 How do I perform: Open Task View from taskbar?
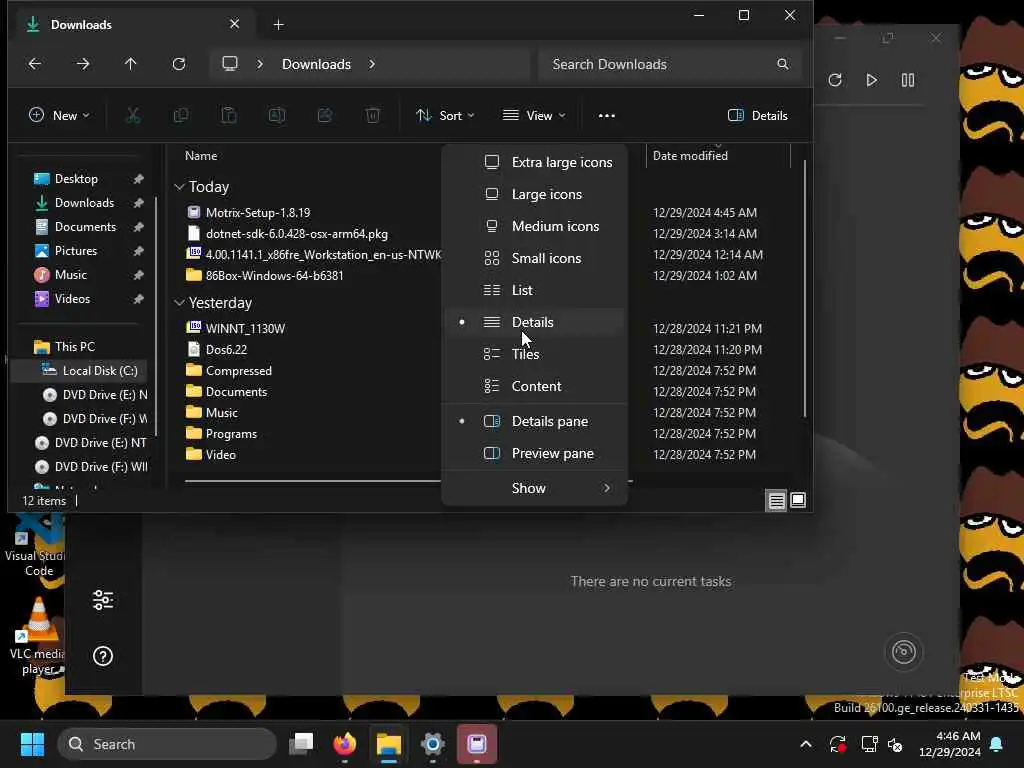coord(301,744)
